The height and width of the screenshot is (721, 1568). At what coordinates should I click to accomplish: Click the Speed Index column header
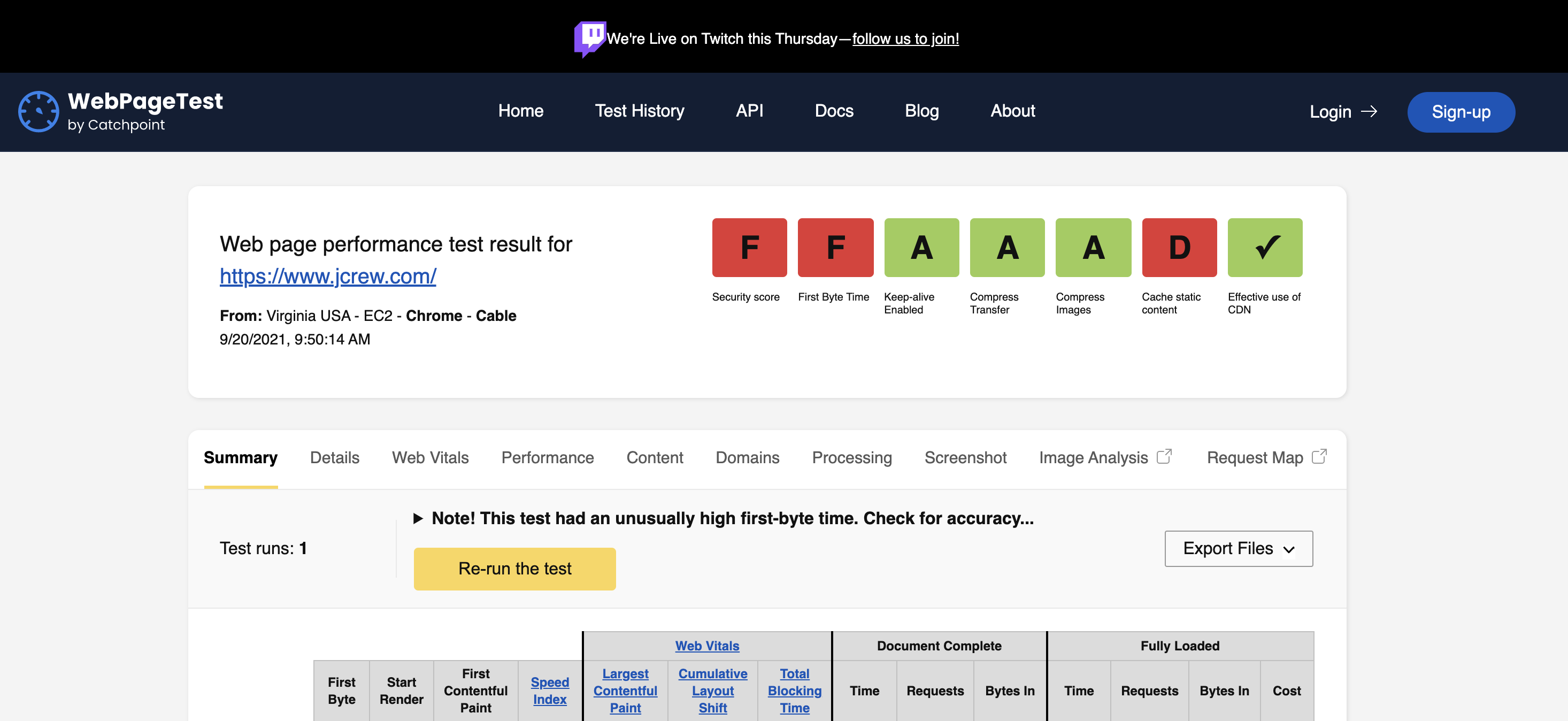pyautogui.click(x=549, y=691)
